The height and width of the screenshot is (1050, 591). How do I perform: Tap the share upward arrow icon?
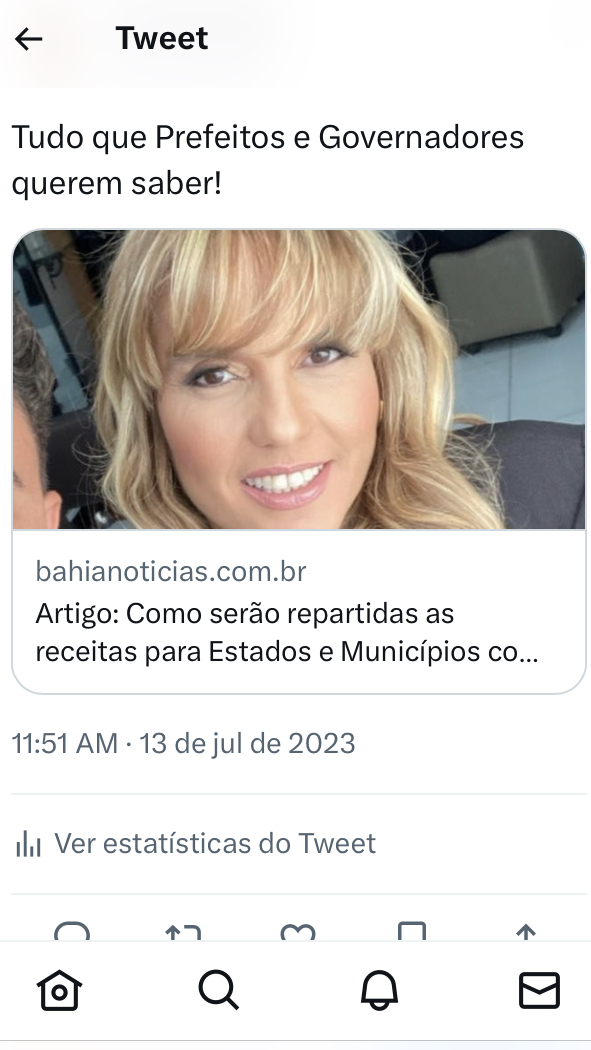click(526, 932)
